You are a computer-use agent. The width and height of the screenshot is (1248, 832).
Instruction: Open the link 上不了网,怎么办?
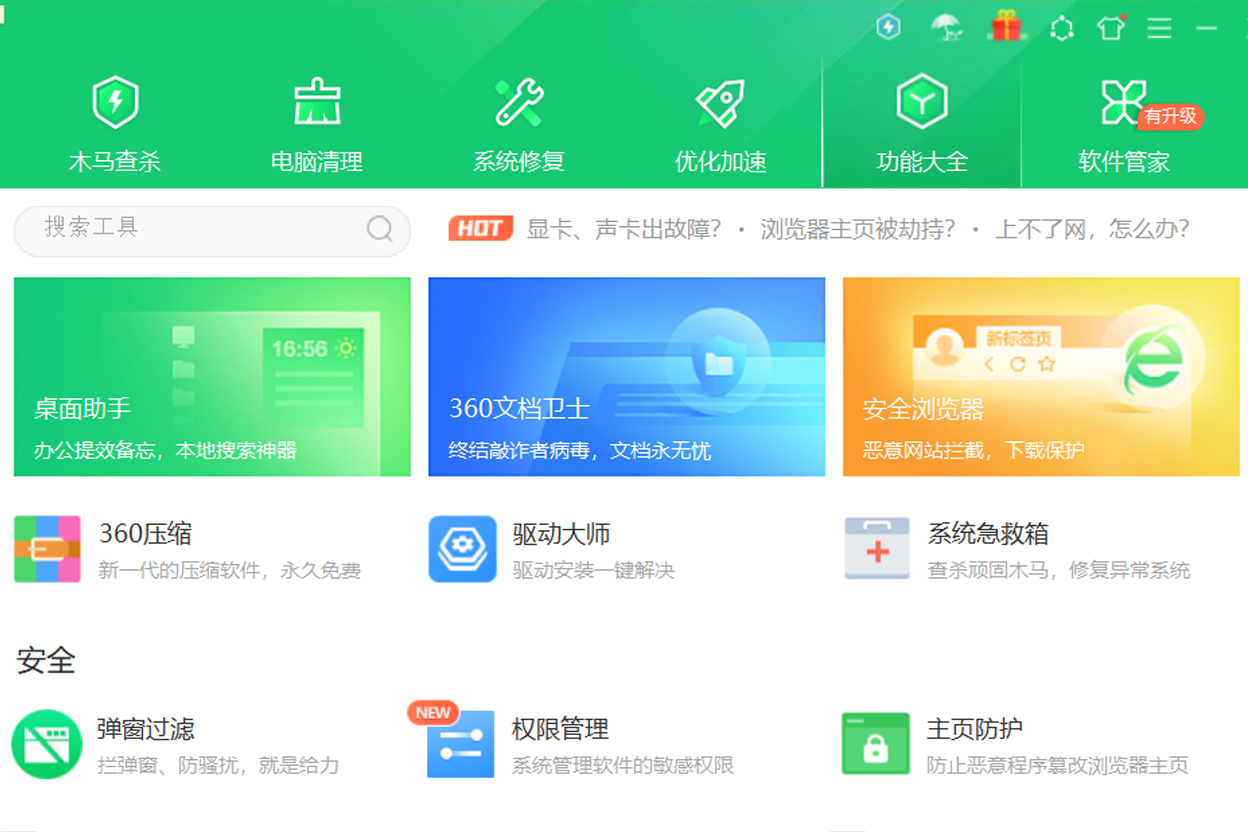click(x=1092, y=229)
